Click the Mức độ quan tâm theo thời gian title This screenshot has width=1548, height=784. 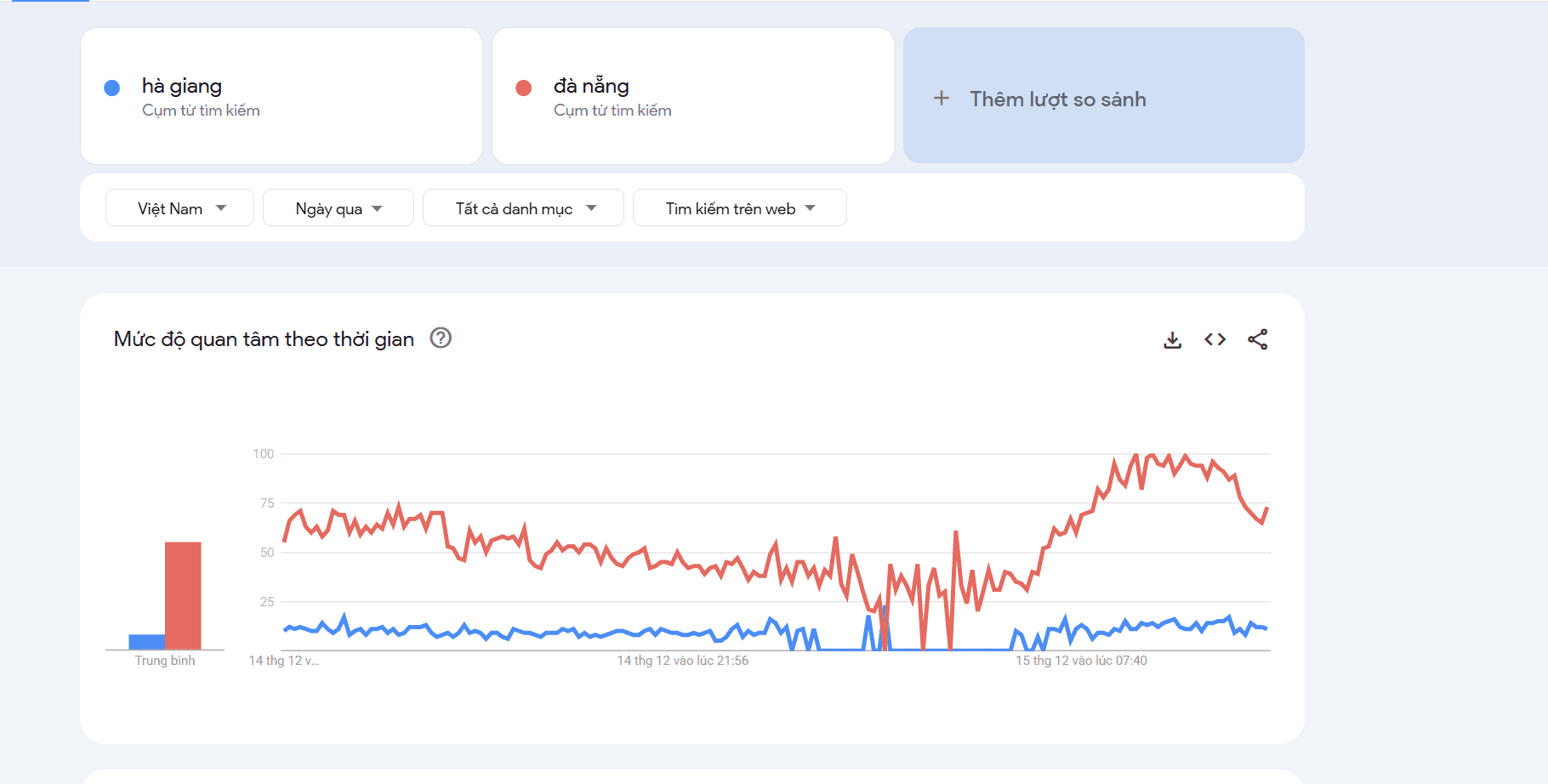[x=264, y=339]
